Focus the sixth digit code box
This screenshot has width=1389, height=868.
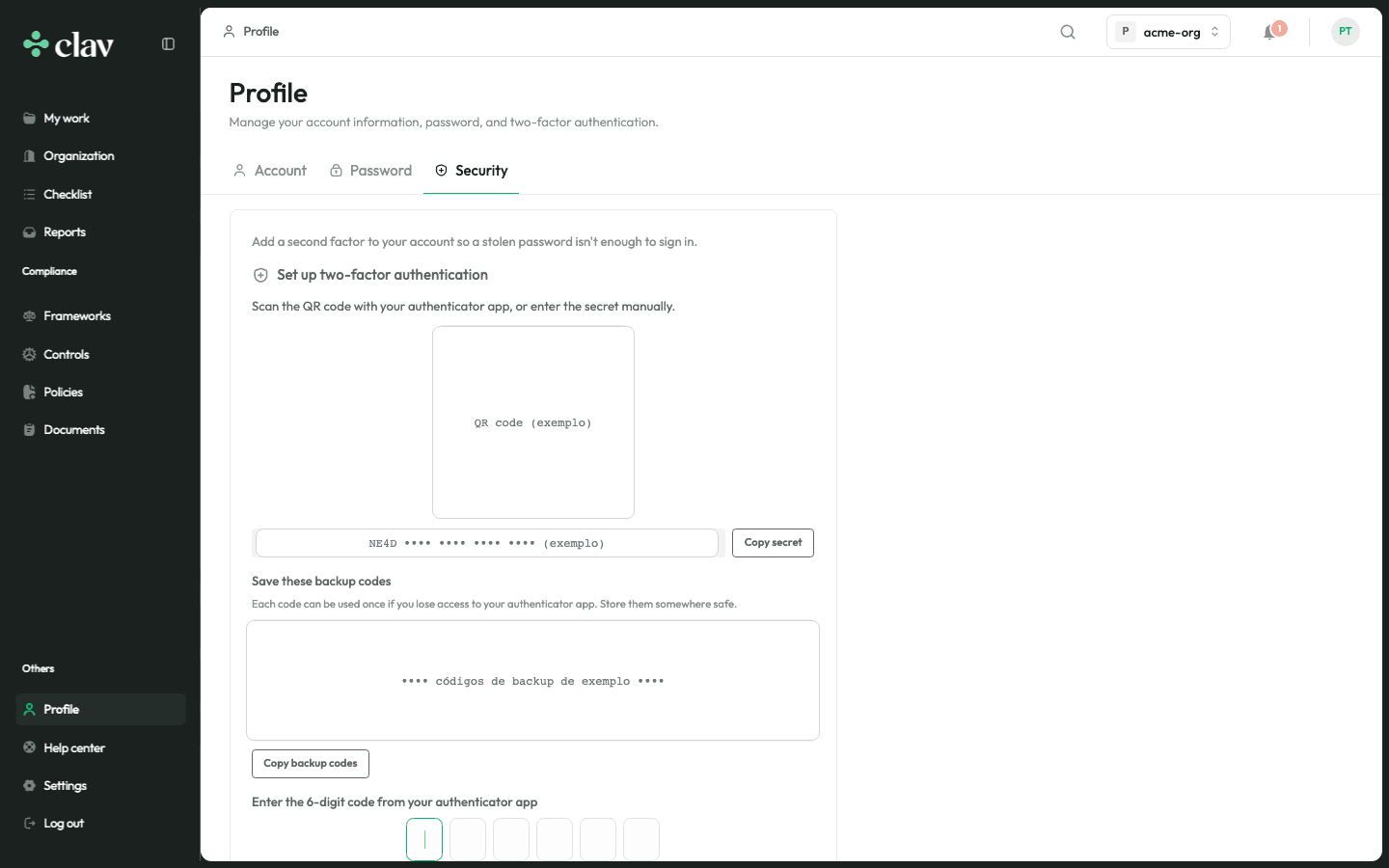tap(641, 839)
